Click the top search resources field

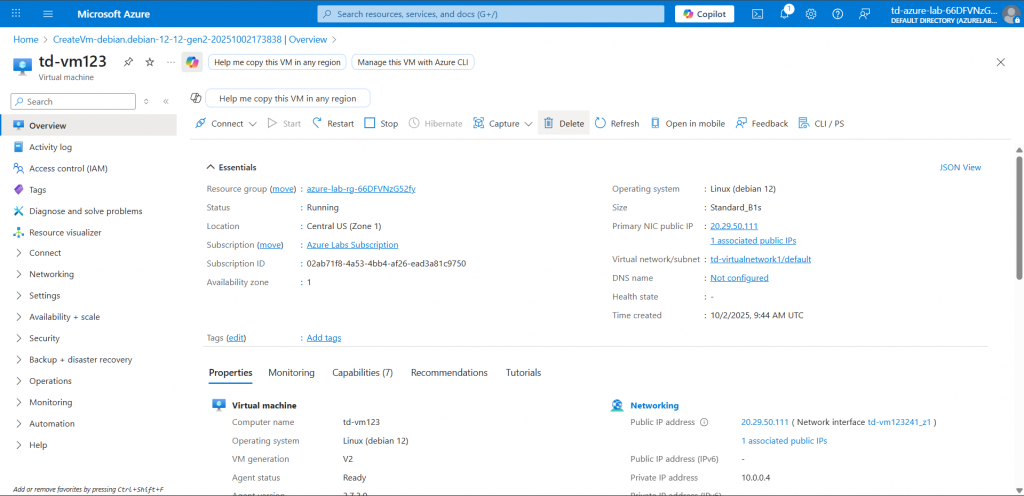(x=490, y=14)
